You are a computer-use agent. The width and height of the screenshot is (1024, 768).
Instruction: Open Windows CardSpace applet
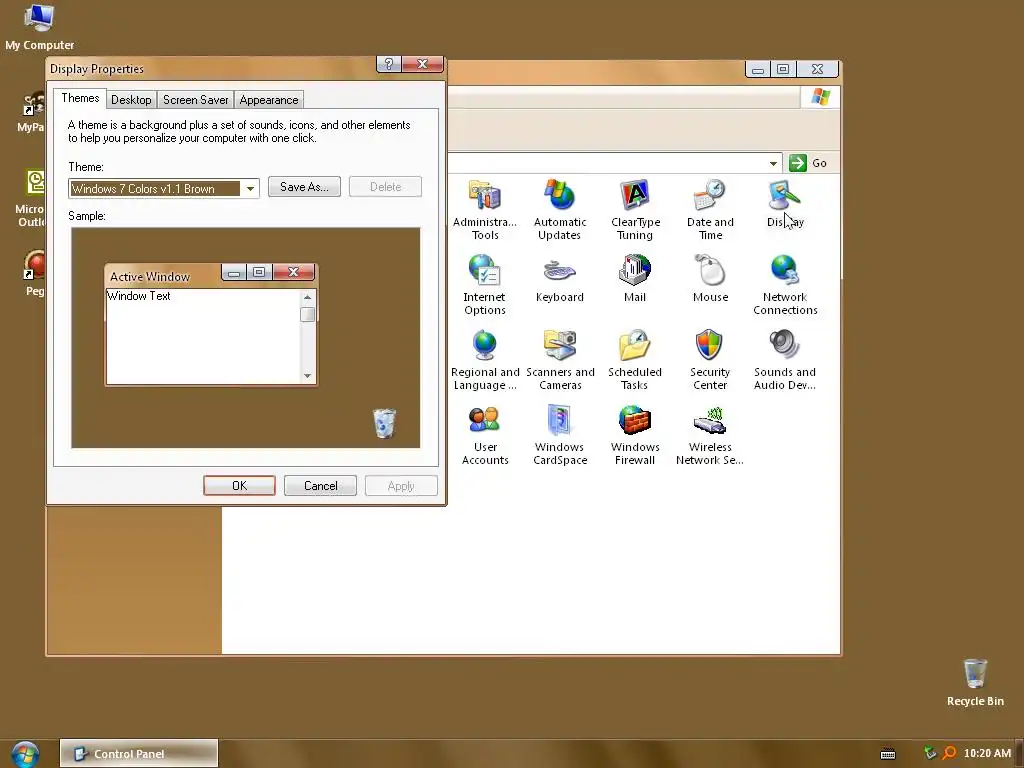(560, 434)
